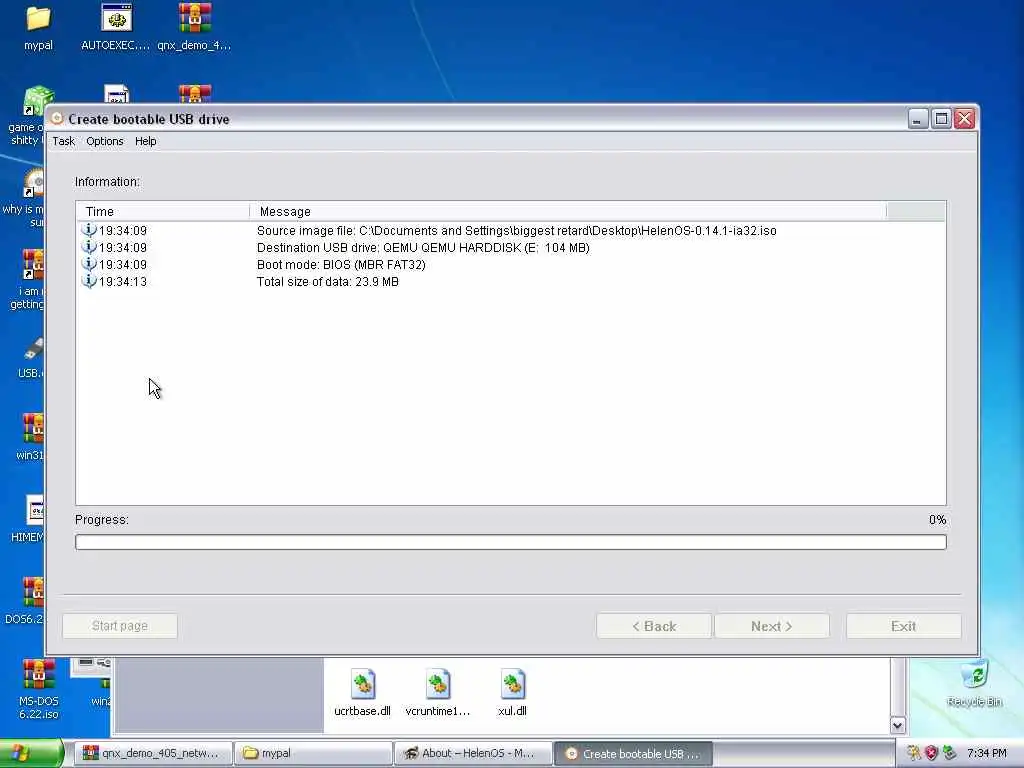This screenshot has width=1024, height=768.
Task: Open the Task menu
Action: pos(63,141)
